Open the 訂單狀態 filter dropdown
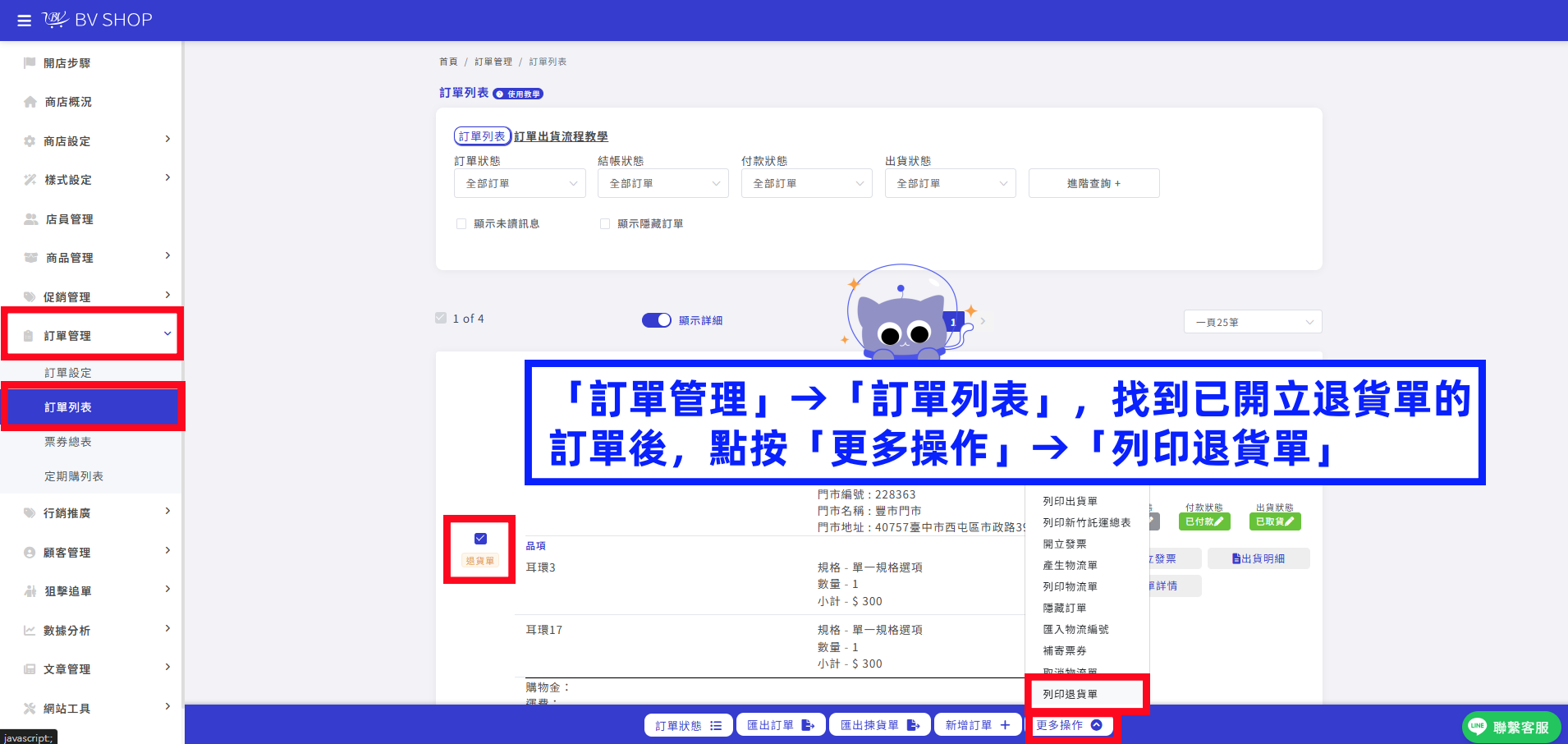 (x=520, y=183)
